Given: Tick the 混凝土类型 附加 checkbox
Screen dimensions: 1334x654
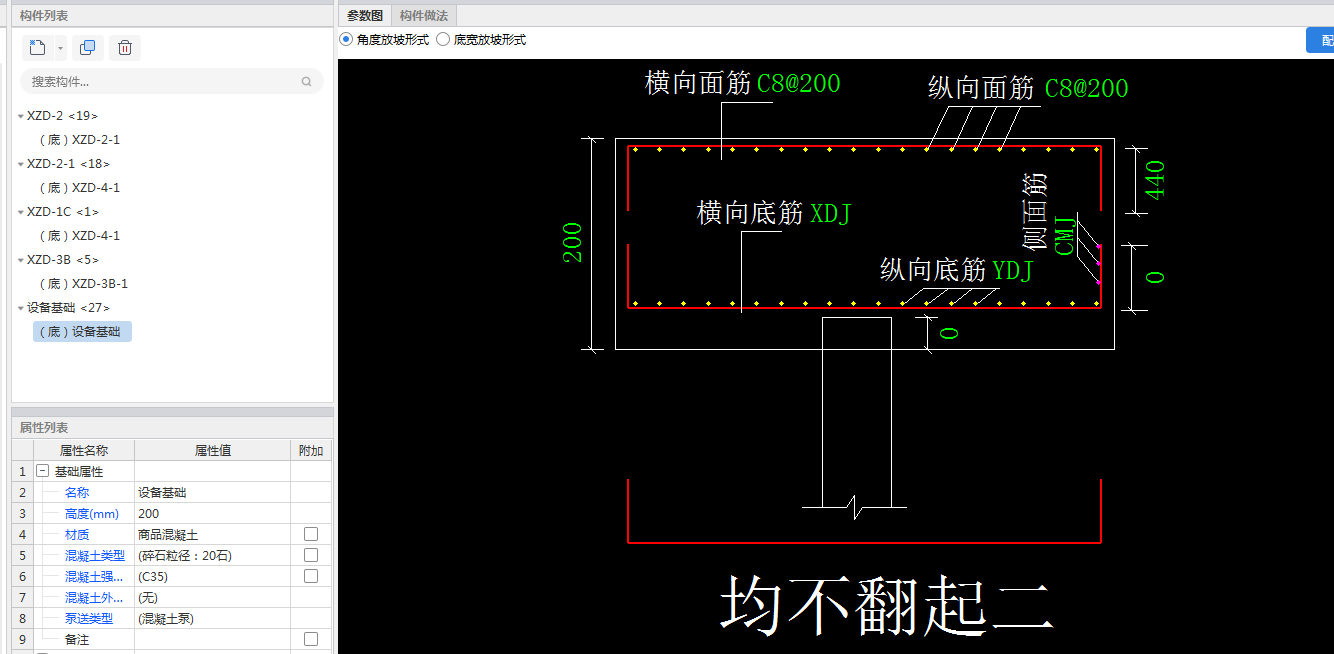Looking at the screenshot, I should tap(311, 555).
